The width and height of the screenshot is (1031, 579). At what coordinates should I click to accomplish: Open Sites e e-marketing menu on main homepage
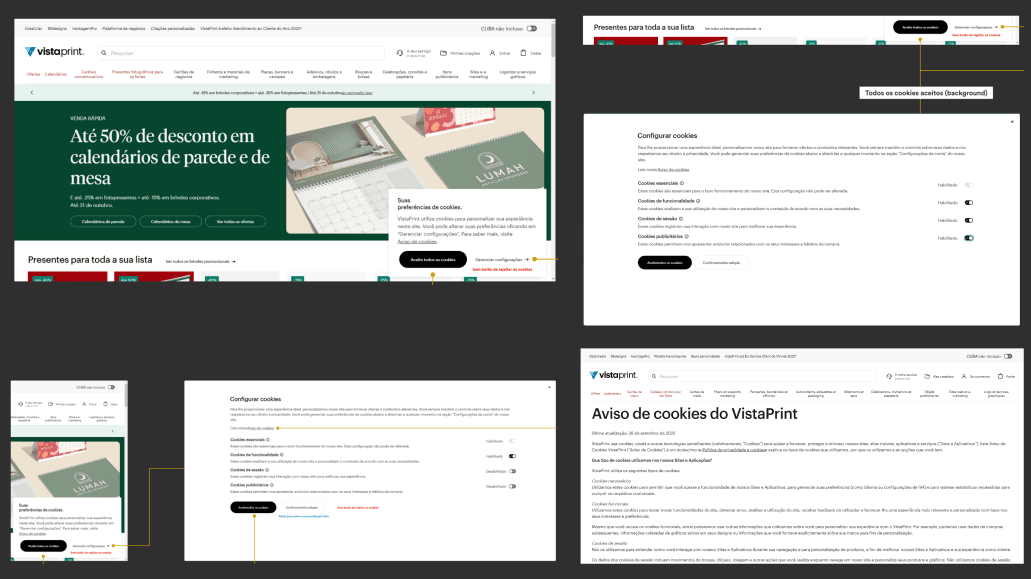coord(478,74)
